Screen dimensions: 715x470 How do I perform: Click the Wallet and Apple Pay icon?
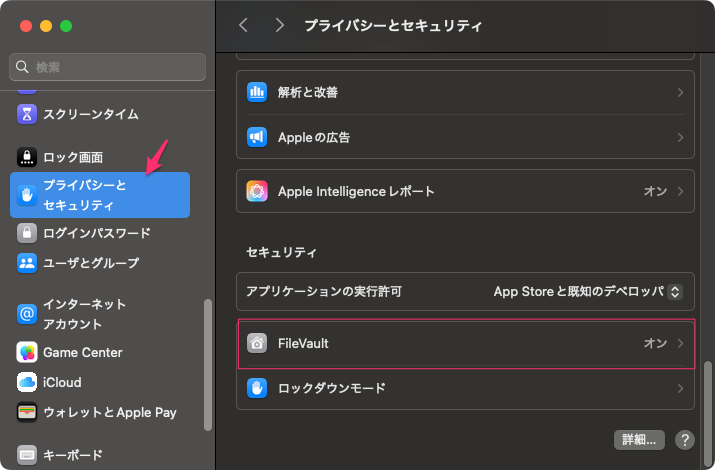[27, 411]
